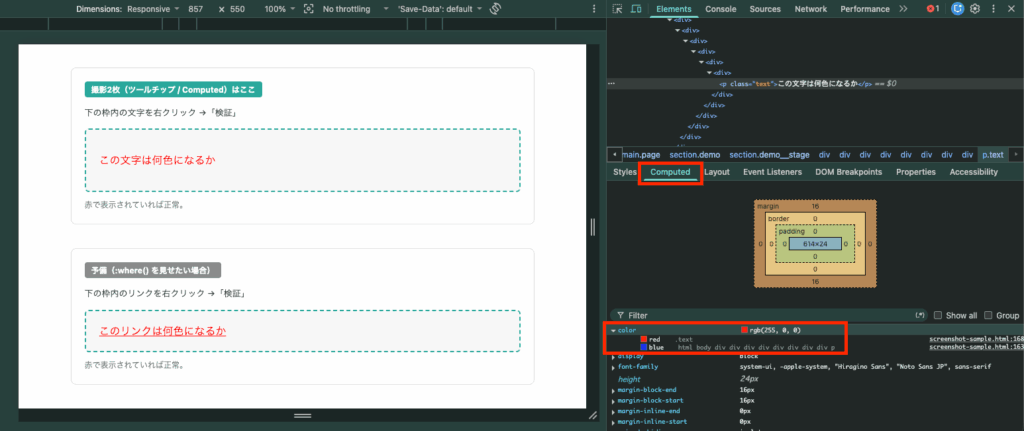Open screenshot-sample.html:168 source link

pyautogui.click(x=976, y=339)
